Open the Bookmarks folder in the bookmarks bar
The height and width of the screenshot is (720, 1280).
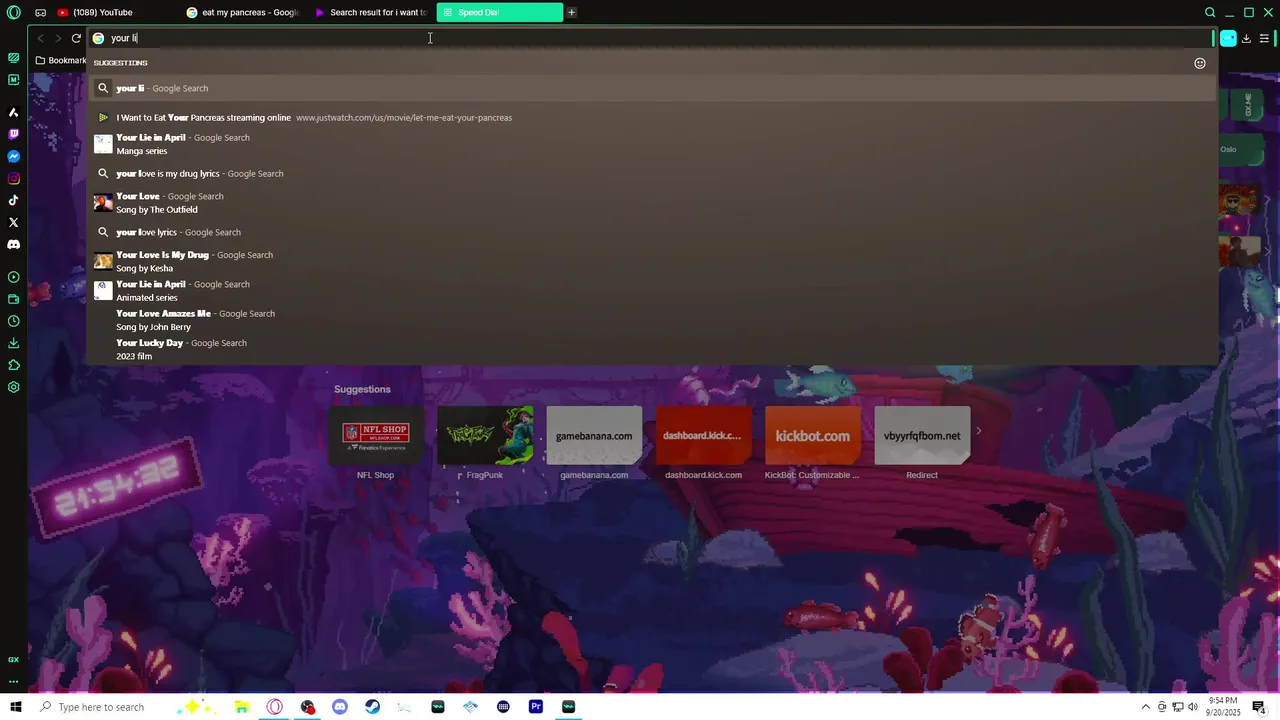(x=61, y=60)
